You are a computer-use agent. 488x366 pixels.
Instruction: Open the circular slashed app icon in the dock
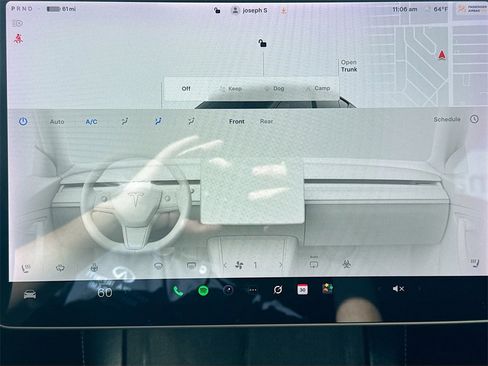(278, 290)
